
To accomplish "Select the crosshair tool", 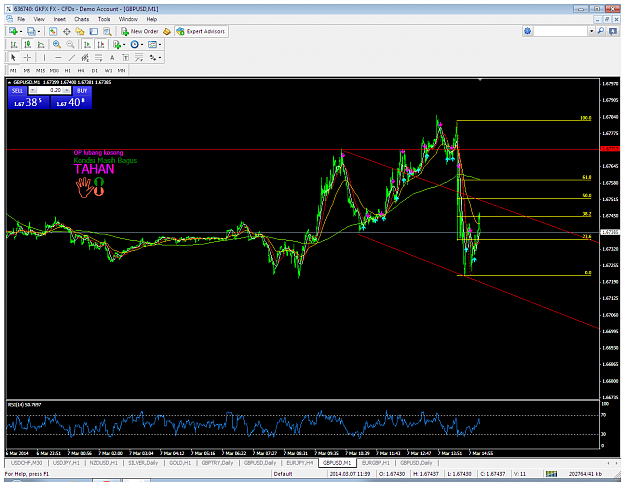I will tap(27, 58).
